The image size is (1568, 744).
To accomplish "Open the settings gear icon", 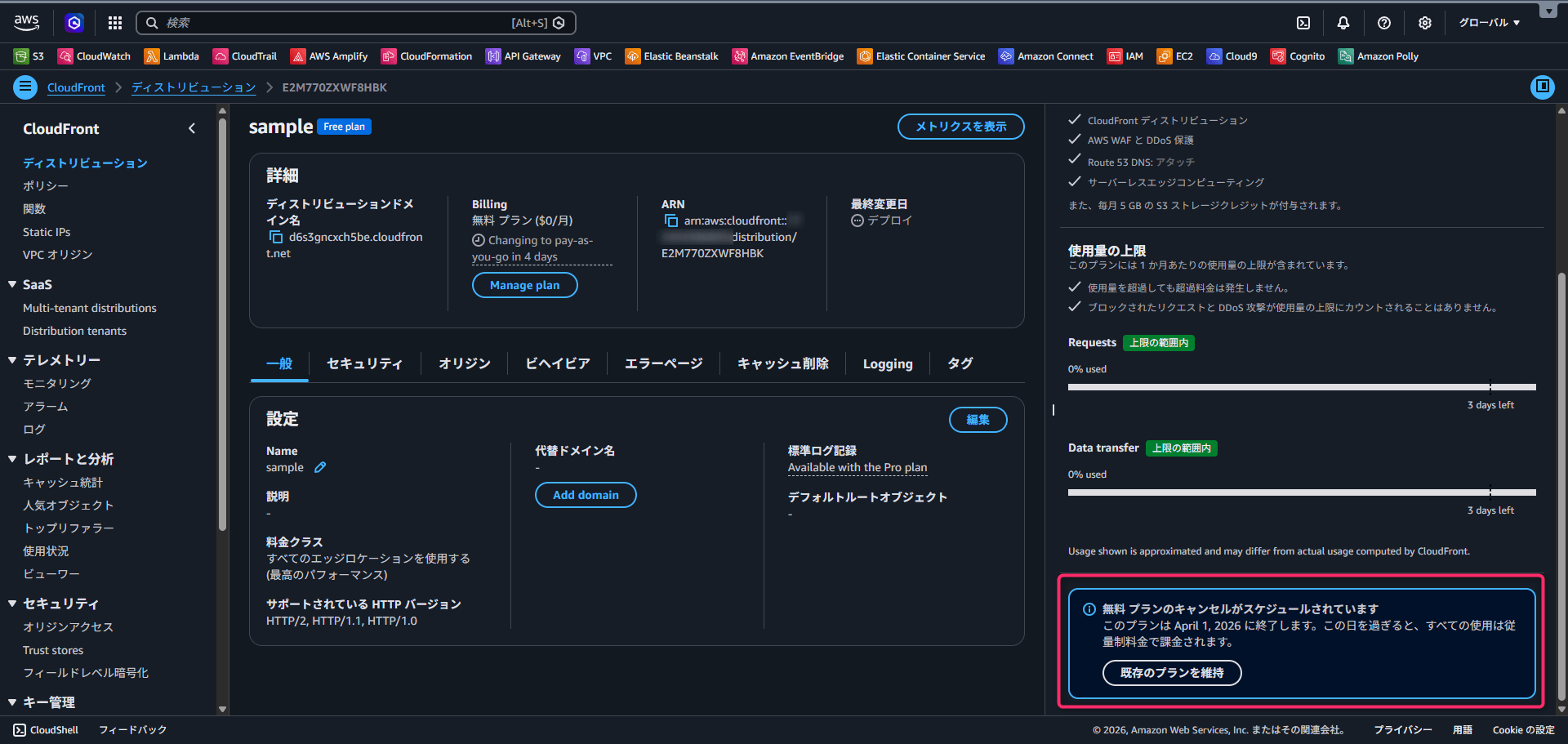I will pos(1425,23).
